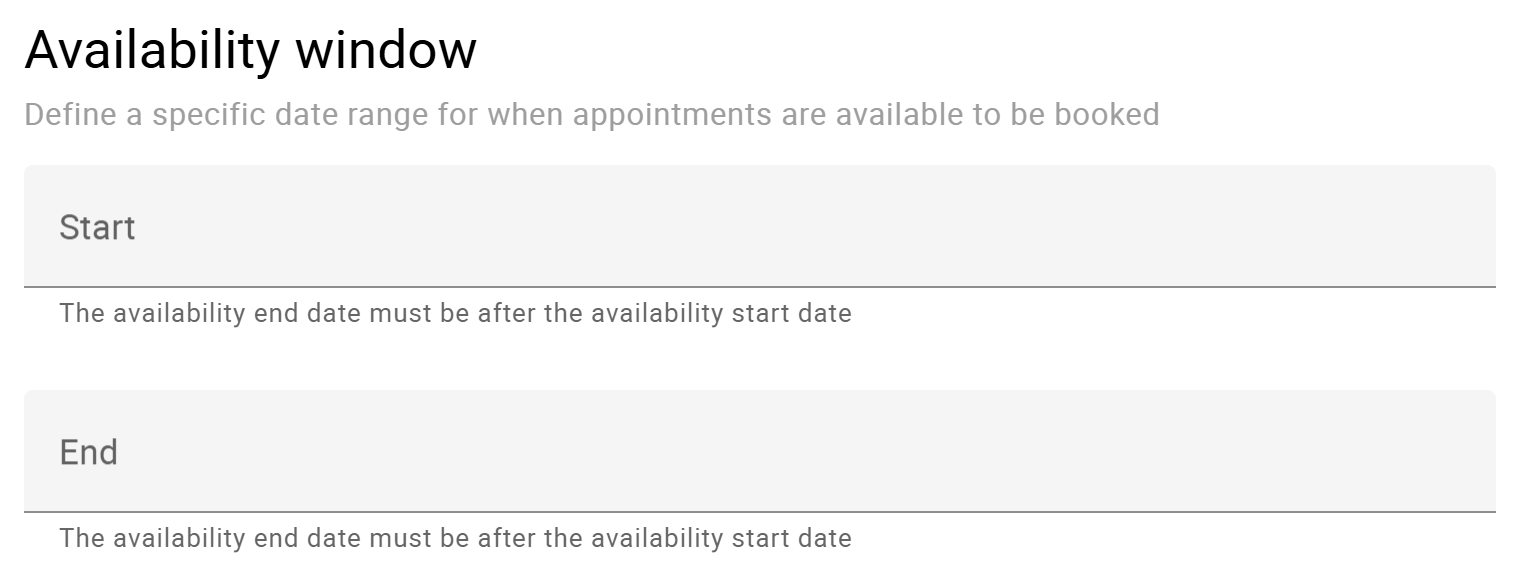Click the word "Availability" in the title
The image size is (1524, 577).
150,50
